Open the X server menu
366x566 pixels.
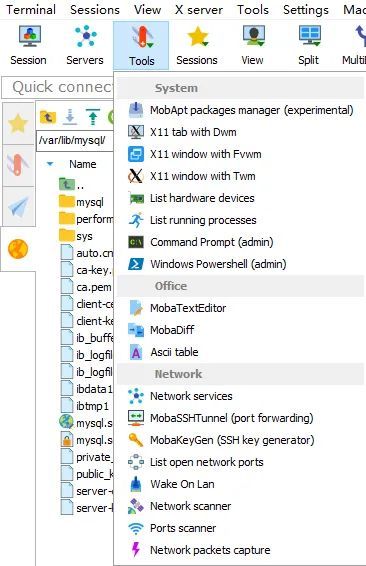(199, 10)
